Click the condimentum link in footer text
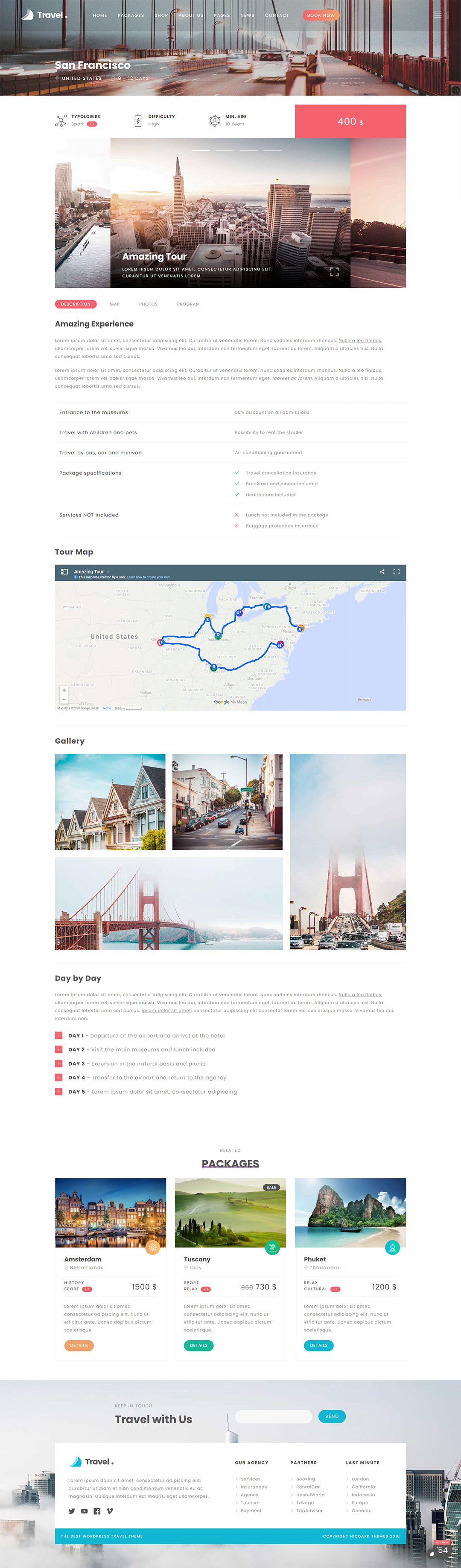This screenshot has width=461, height=1568. pyautogui.click(x=147, y=1488)
